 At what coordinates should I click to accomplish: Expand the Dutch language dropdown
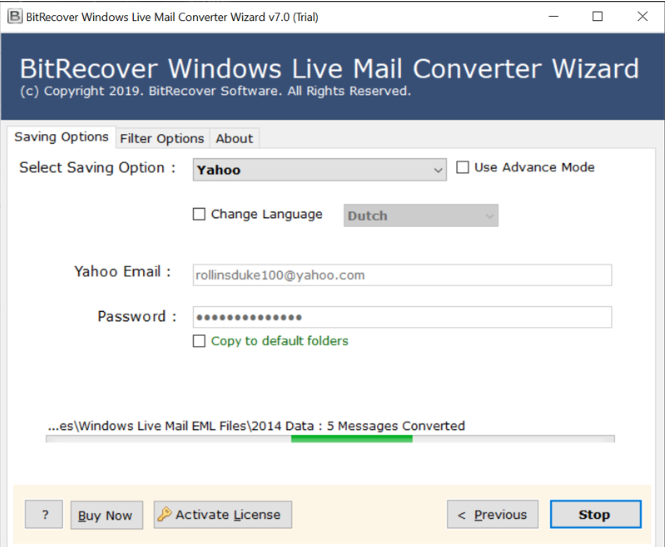(x=420, y=216)
